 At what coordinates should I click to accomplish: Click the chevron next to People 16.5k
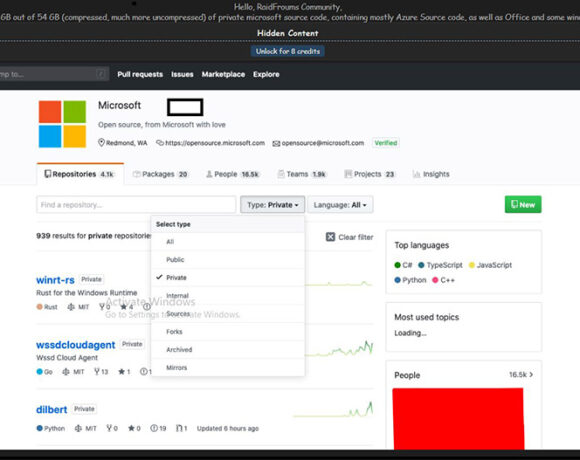531,375
